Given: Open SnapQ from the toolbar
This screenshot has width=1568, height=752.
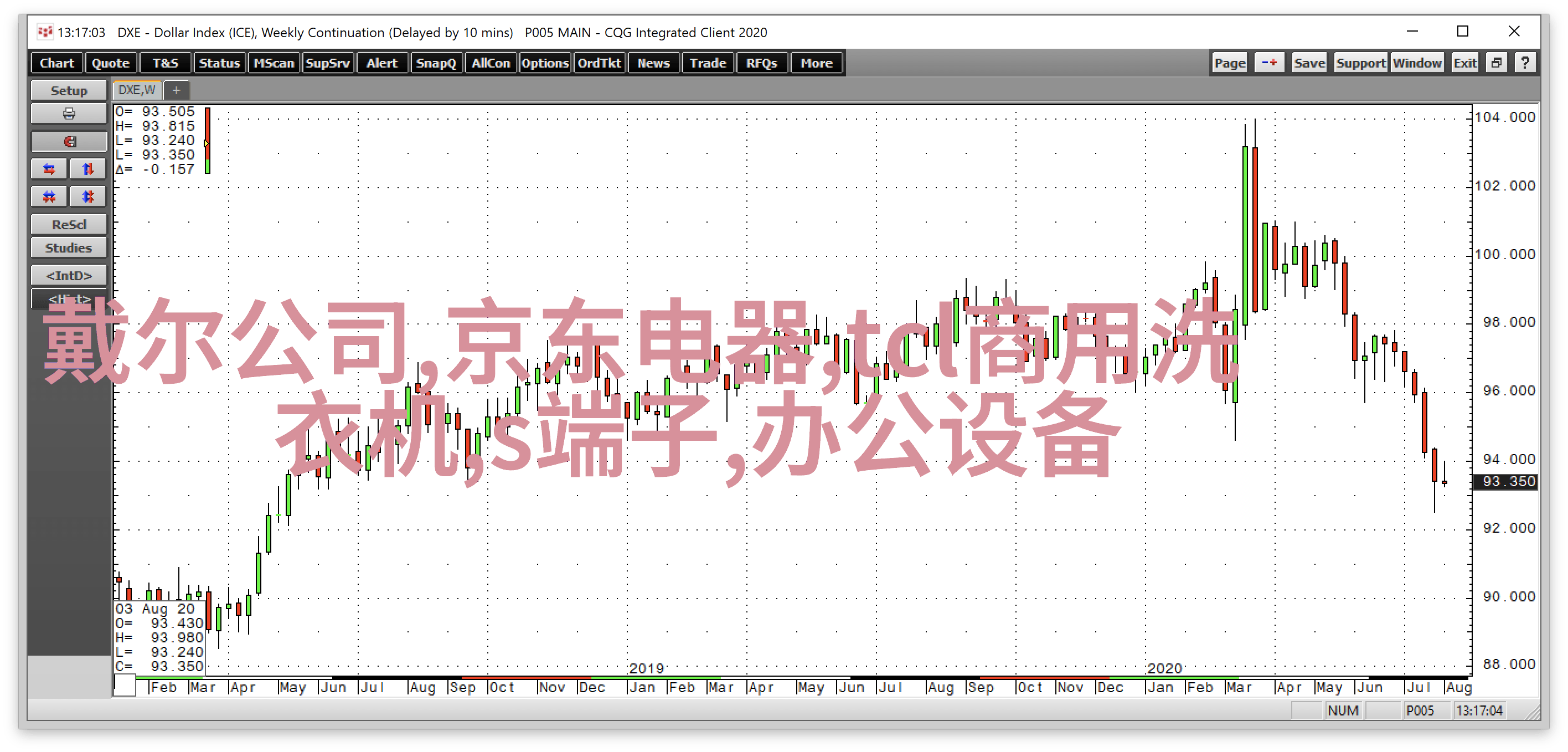Looking at the screenshot, I should pos(436,63).
